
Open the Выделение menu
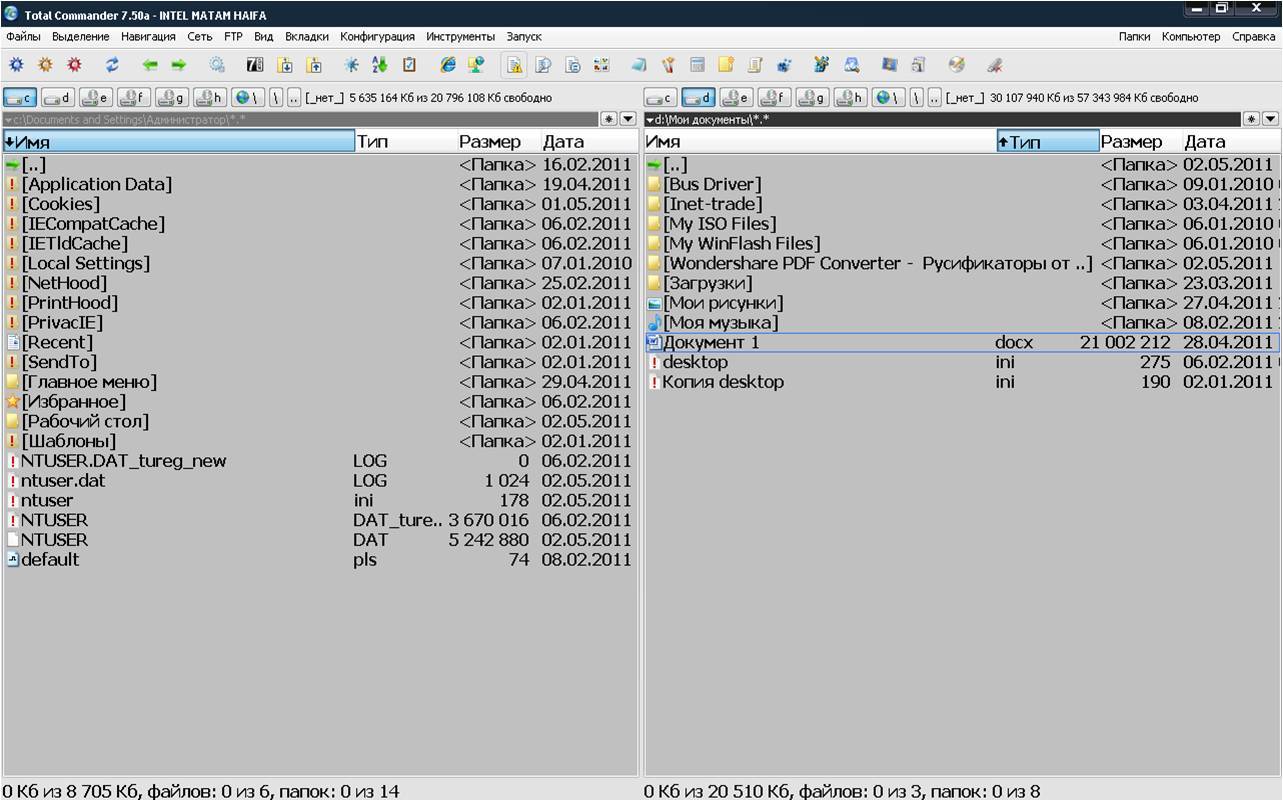81,36
